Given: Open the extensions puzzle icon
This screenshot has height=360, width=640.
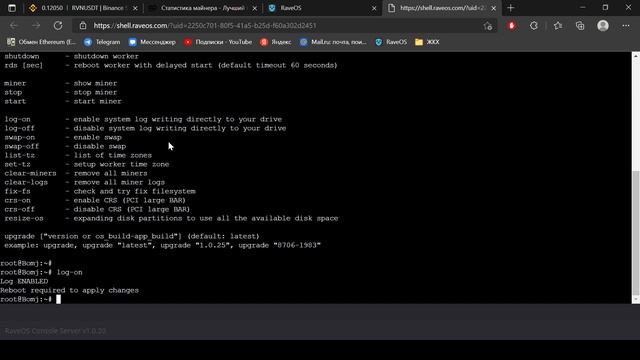Looking at the screenshot, I should pos(534,26).
